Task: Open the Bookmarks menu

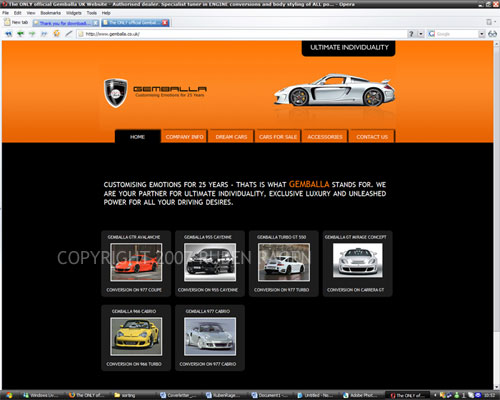Action: [x=51, y=13]
